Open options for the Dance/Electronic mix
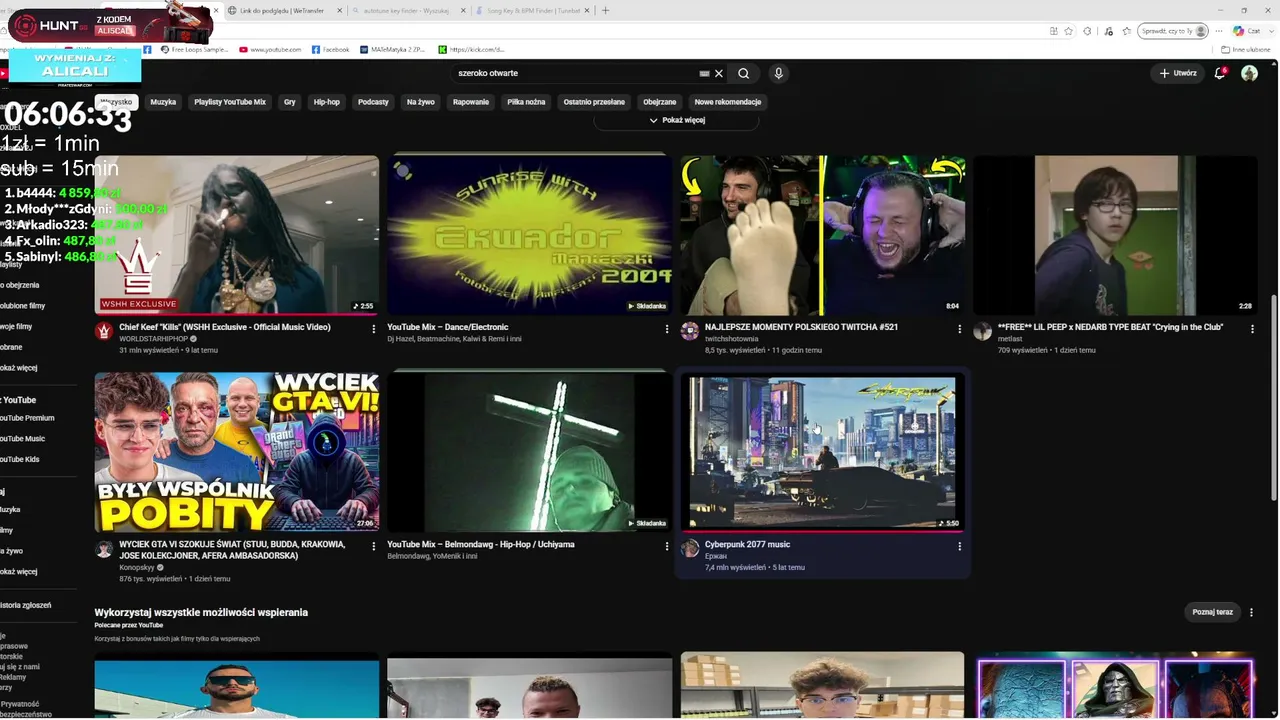The image size is (1280, 720). tap(667, 328)
